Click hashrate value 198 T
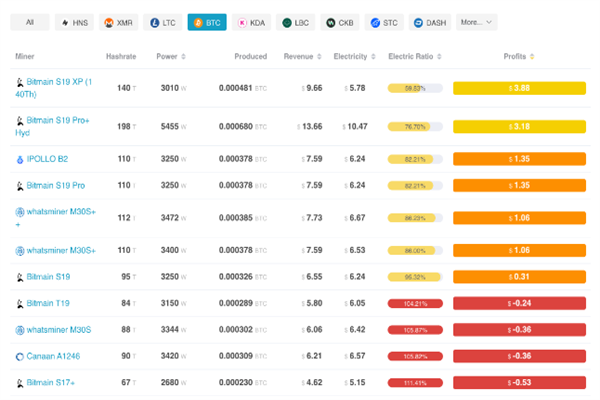 (x=127, y=127)
